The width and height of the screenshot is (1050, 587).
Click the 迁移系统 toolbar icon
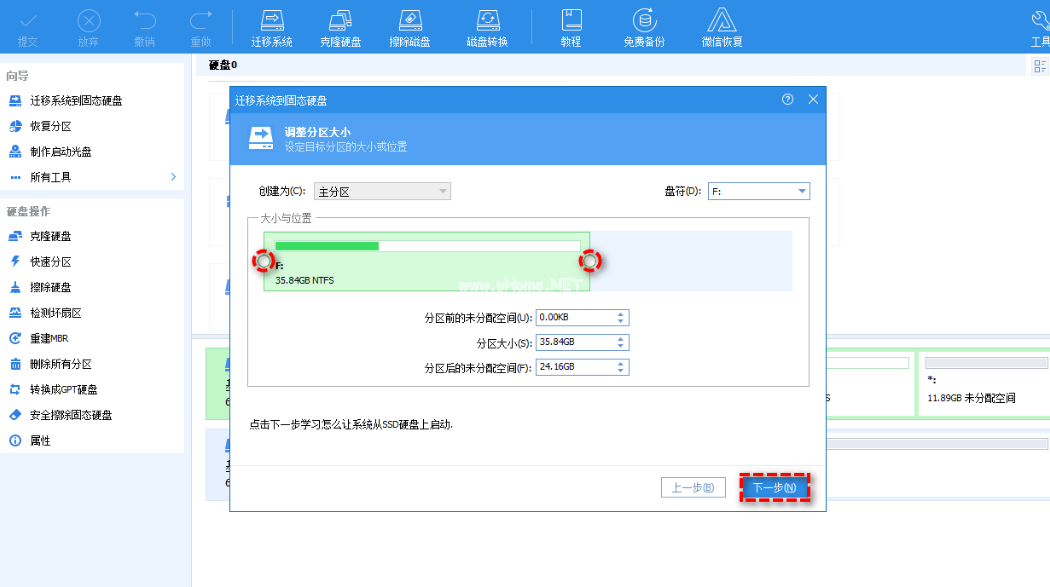271,27
